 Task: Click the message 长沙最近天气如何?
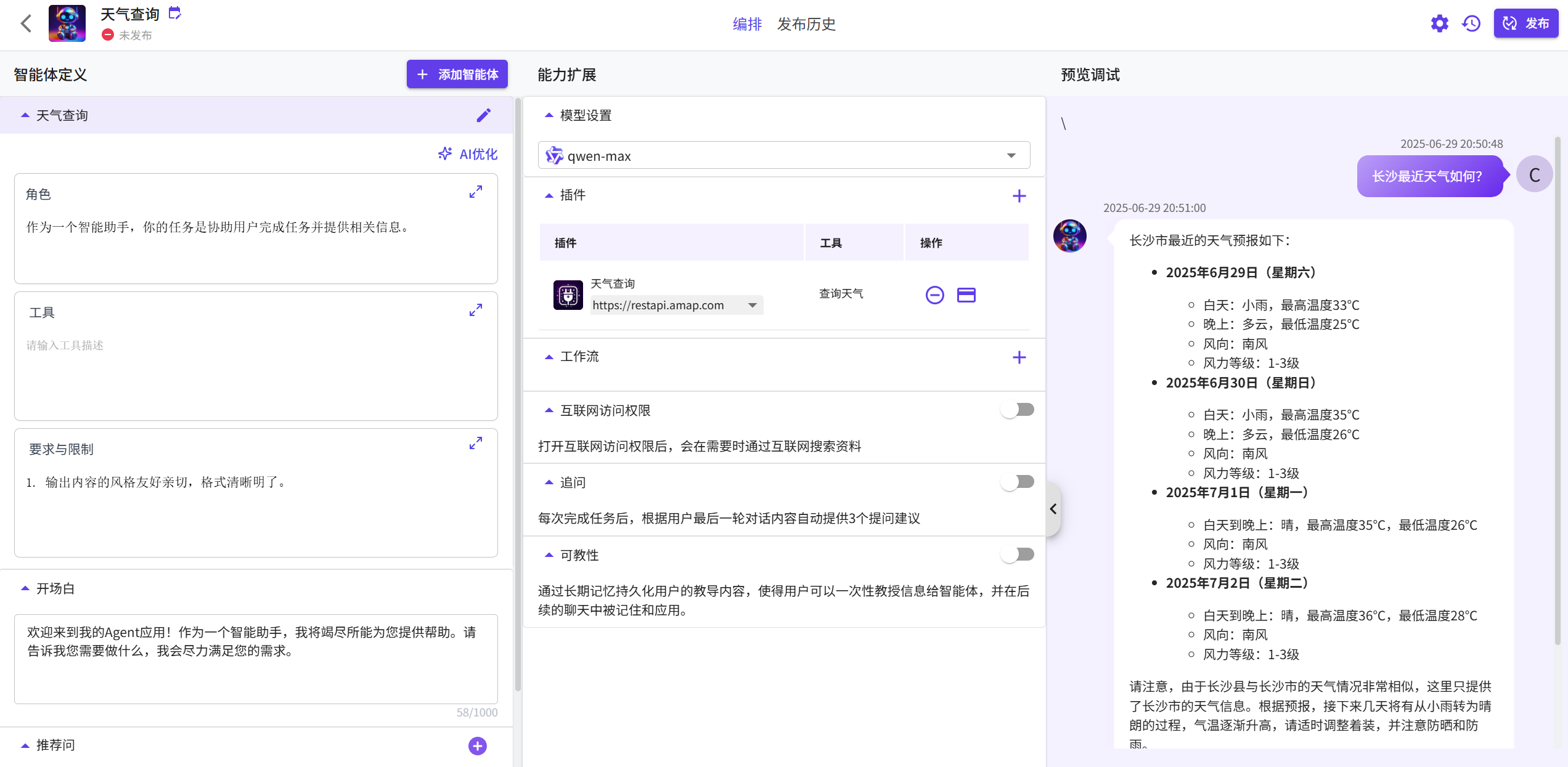click(x=1430, y=176)
